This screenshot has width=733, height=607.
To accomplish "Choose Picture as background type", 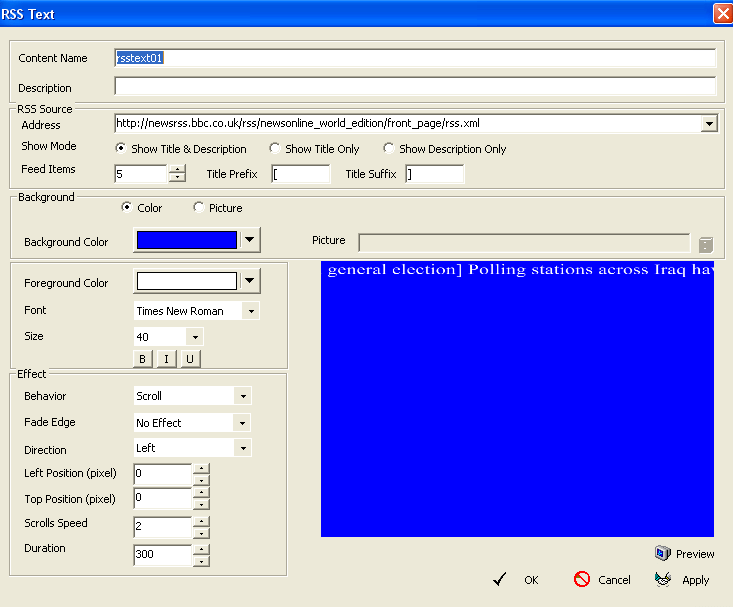I will click(199, 208).
